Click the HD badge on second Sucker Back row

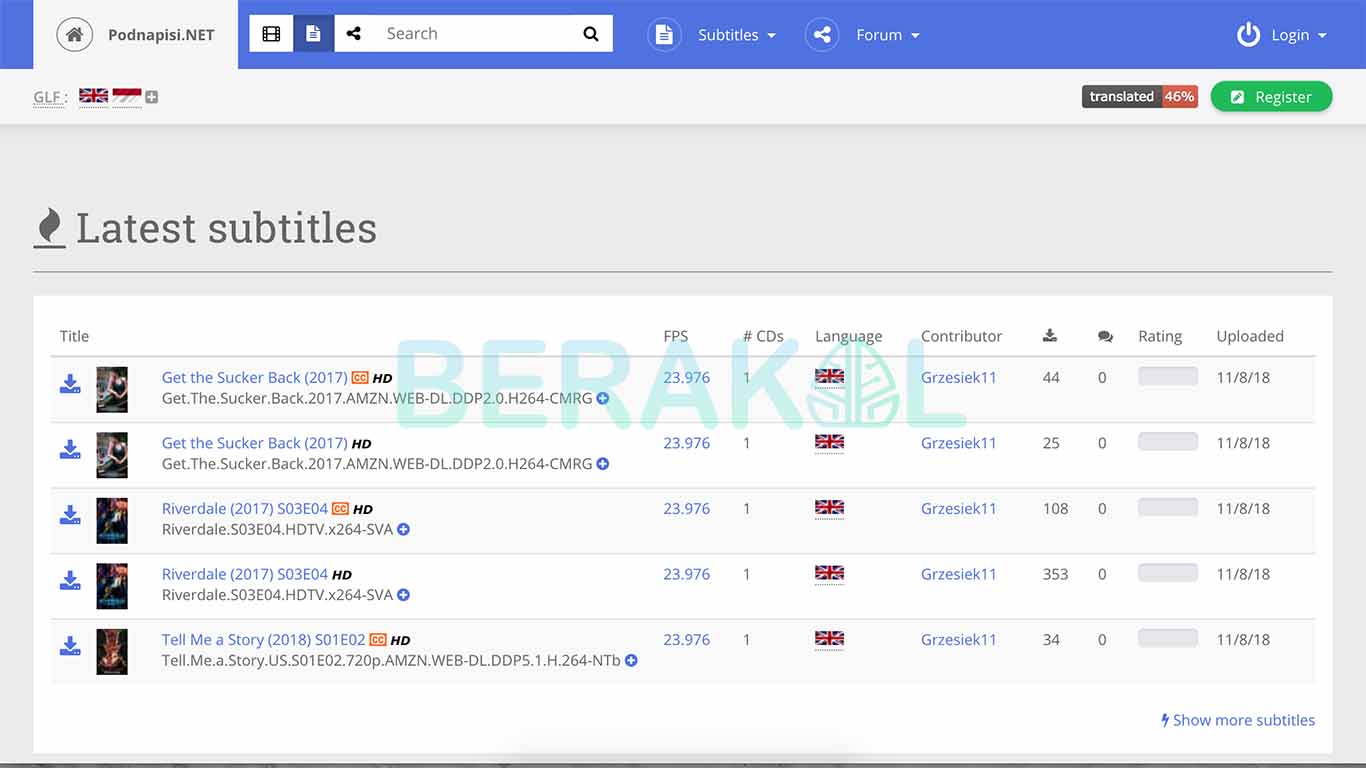tap(362, 444)
